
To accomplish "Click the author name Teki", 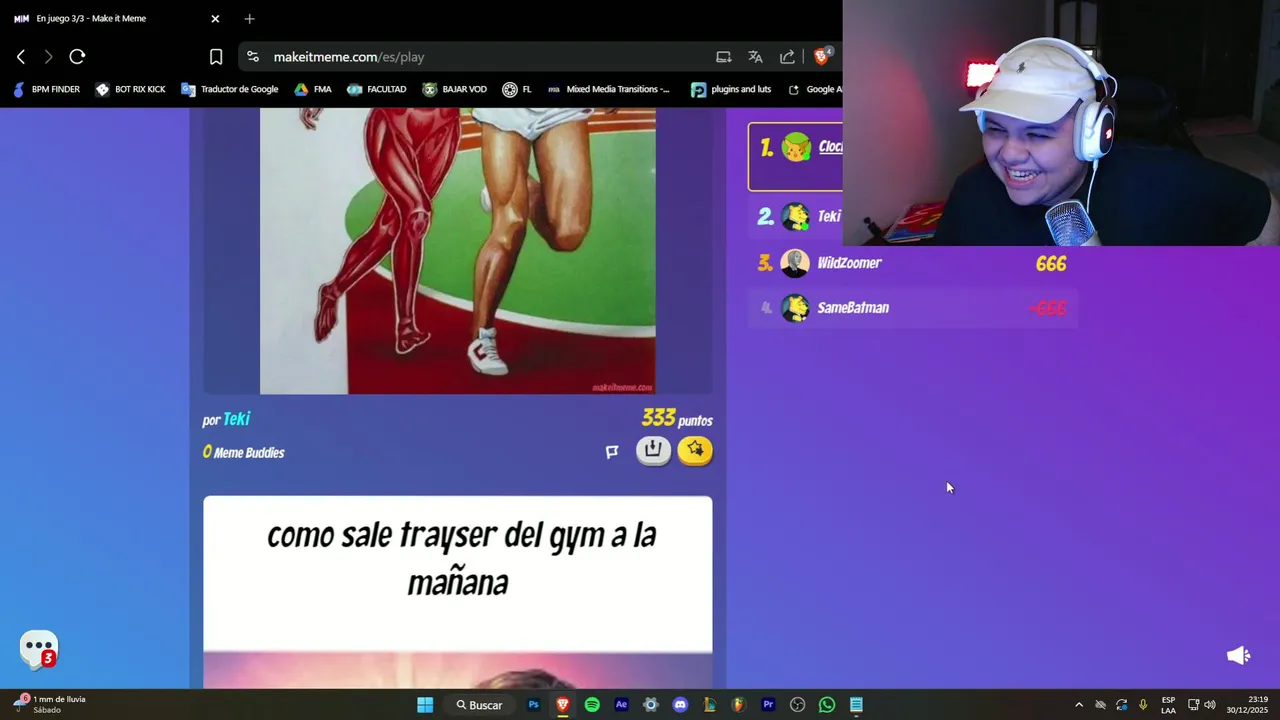I will point(236,419).
